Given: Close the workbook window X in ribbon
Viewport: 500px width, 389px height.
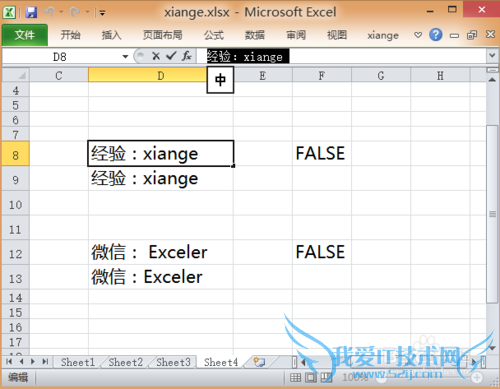Looking at the screenshot, I should click(490, 34).
